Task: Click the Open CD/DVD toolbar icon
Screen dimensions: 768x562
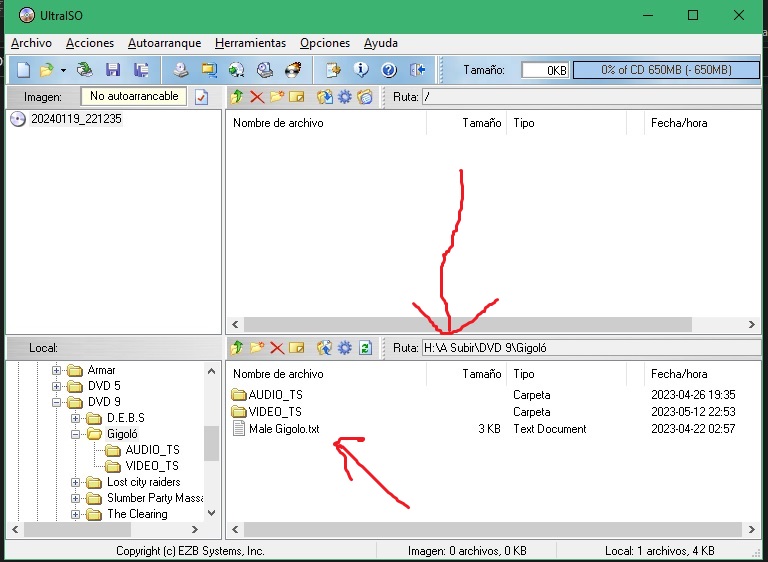Action: 85,70
